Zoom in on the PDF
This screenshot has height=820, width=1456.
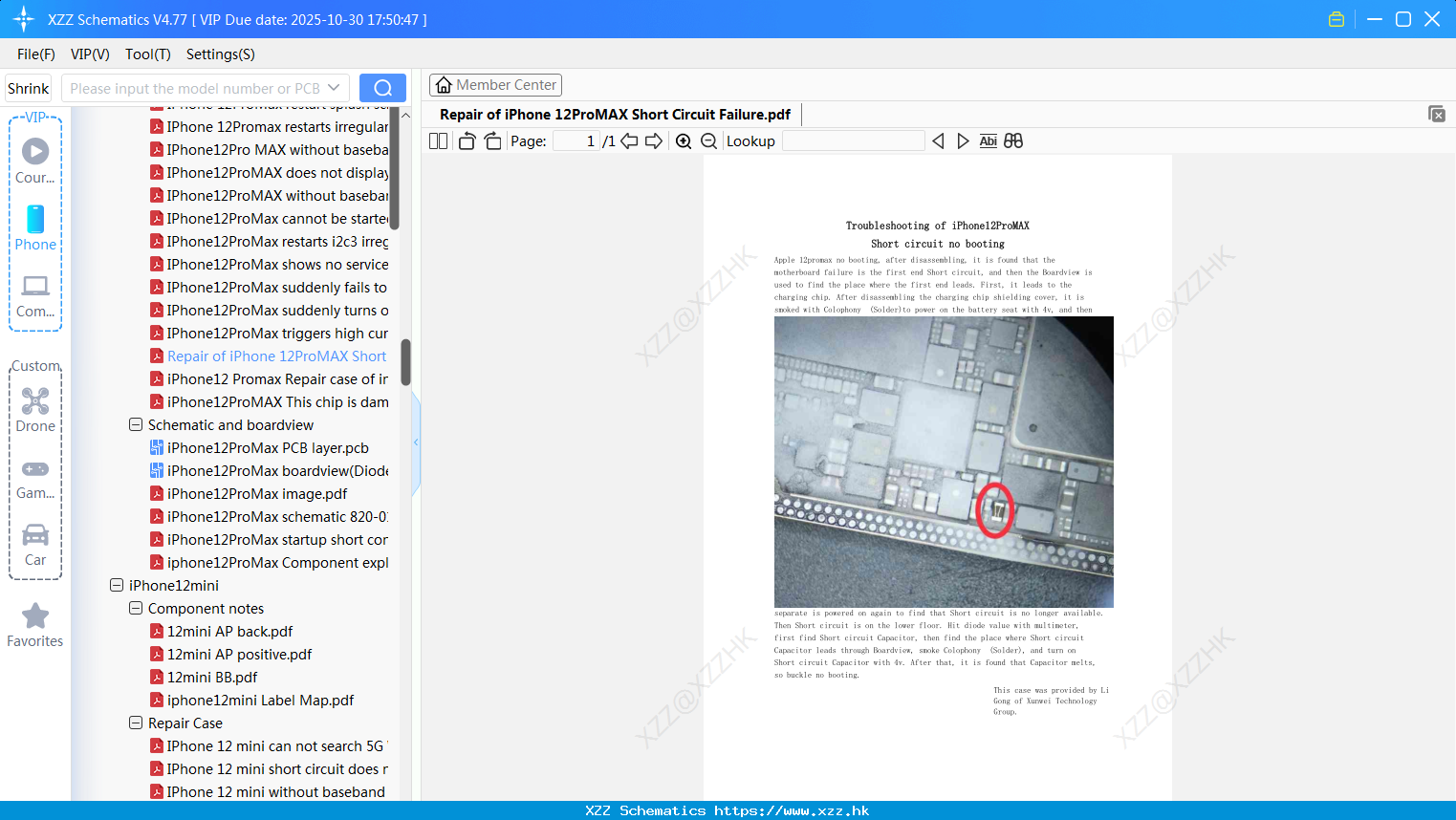coord(684,141)
